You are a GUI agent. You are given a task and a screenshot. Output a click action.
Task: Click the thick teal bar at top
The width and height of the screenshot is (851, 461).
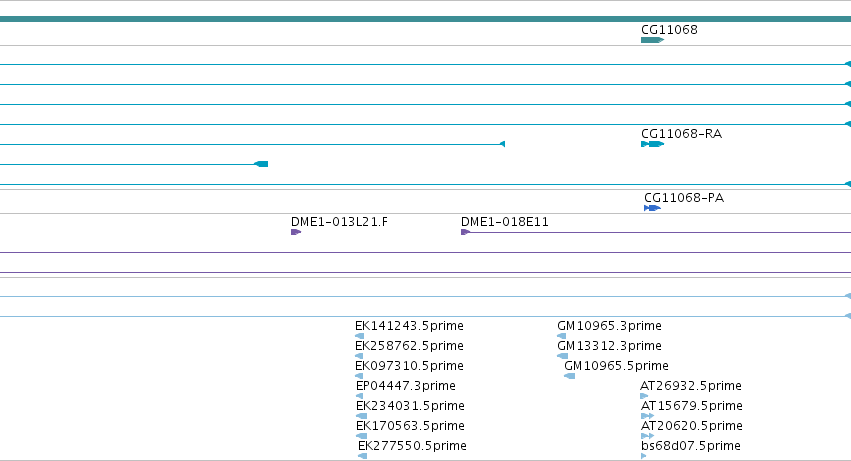pyautogui.click(x=426, y=19)
